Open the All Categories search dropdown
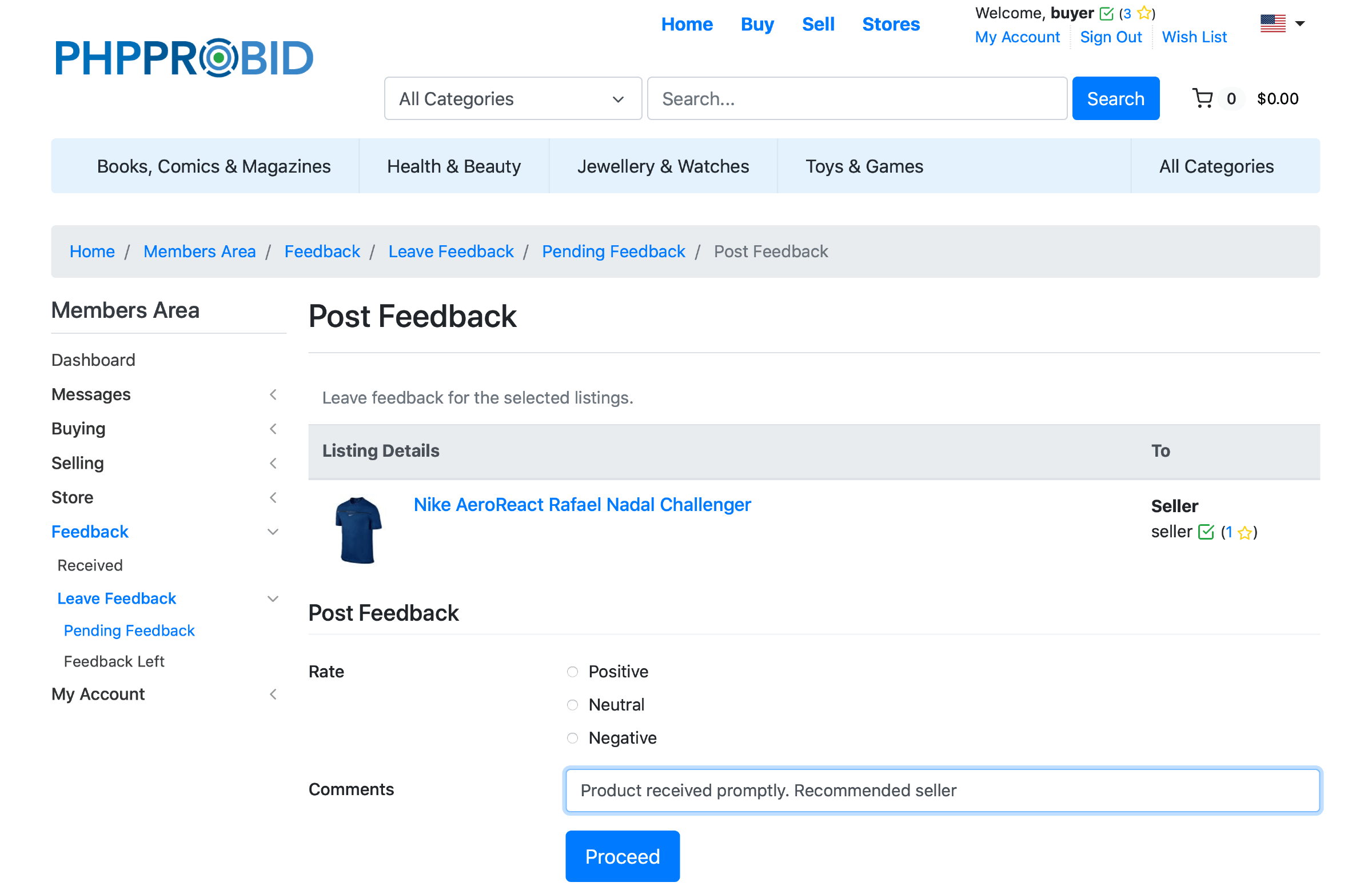This screenshot has width=1372, height=886. tap(513, 98)
